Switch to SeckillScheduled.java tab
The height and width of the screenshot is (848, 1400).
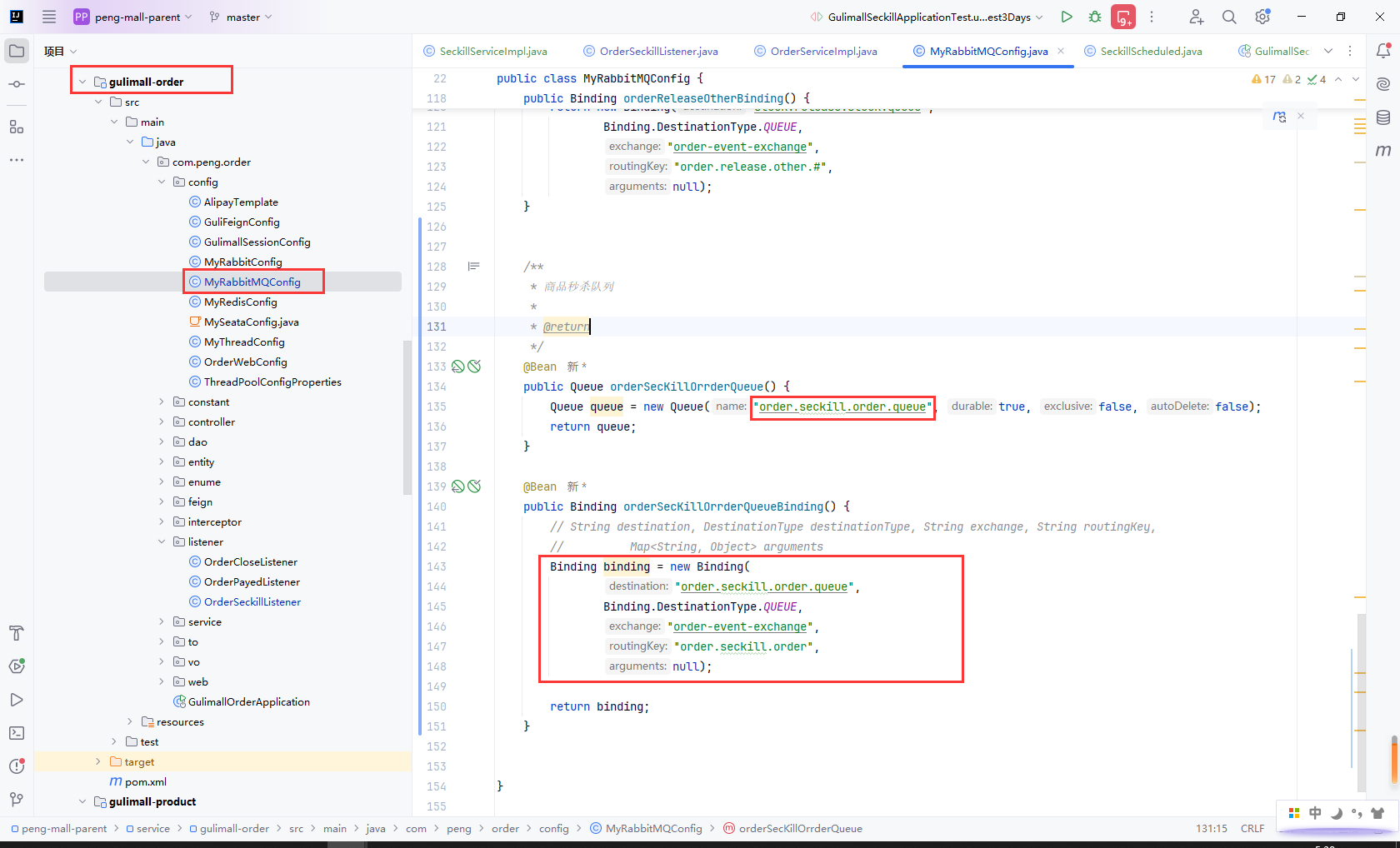[1143, 51]
